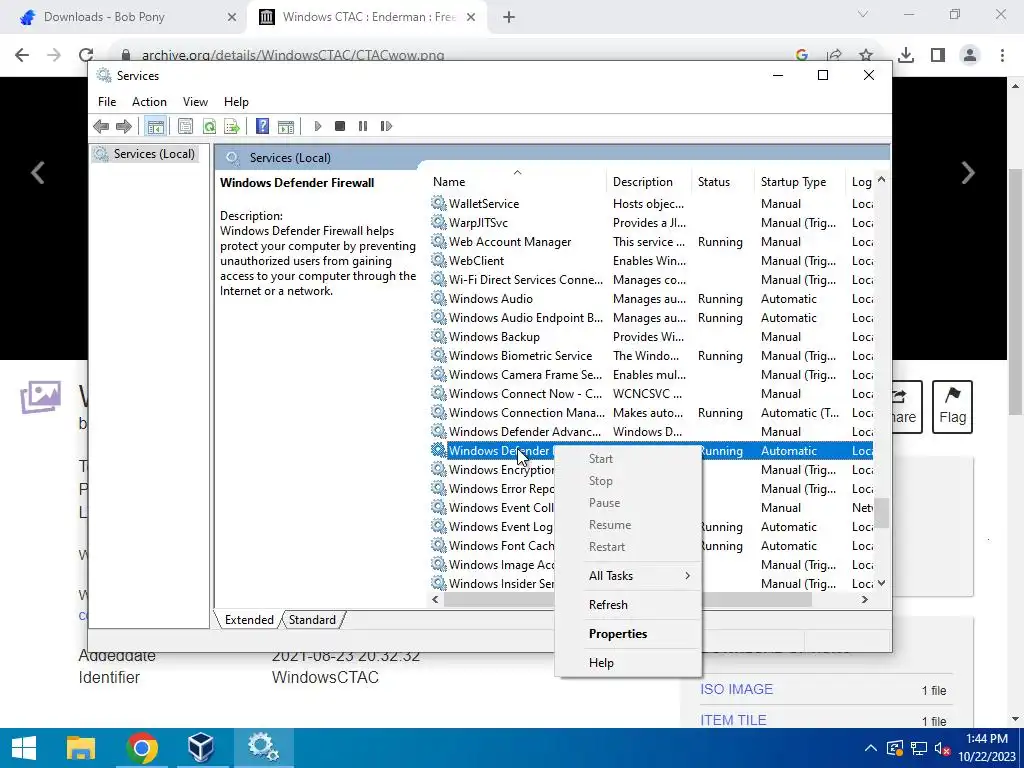Click the muted volume tray icon
The image size is (1024, 768).
942,748
